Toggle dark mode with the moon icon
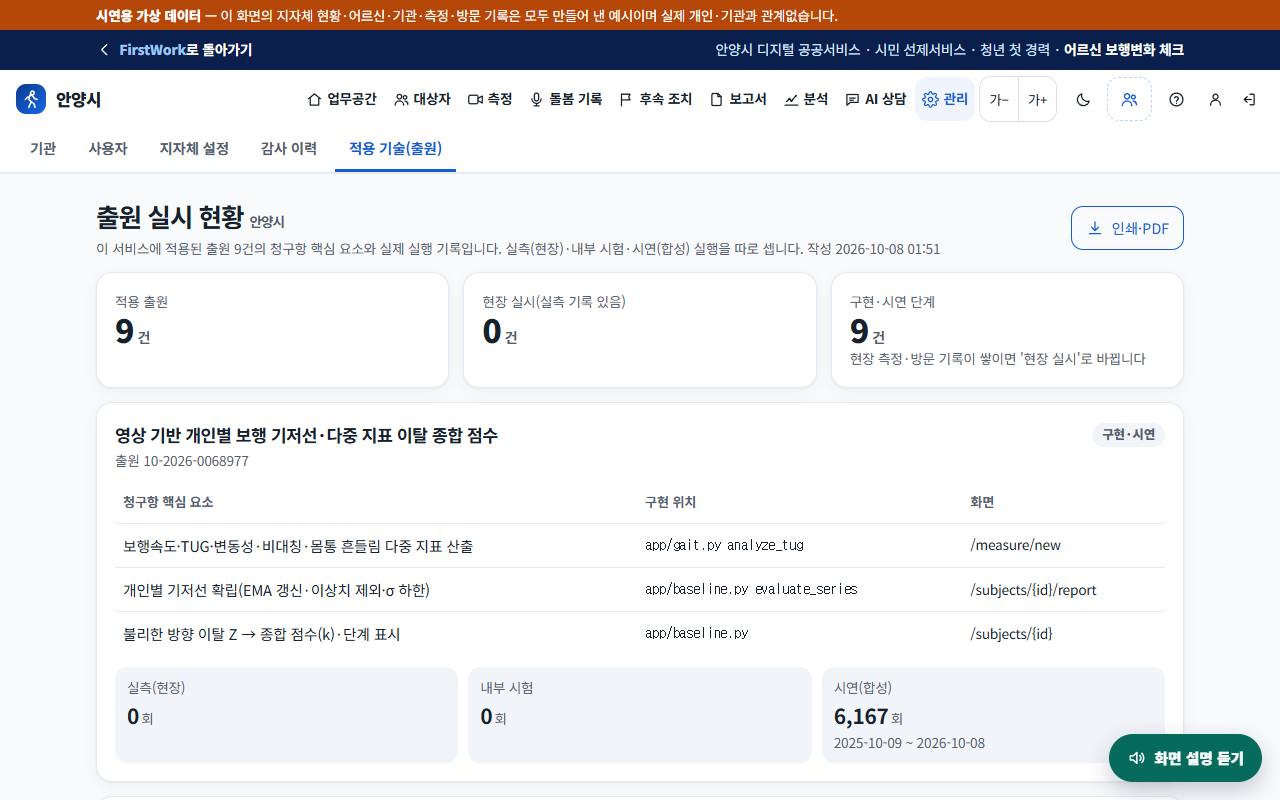 [1083, 99]
